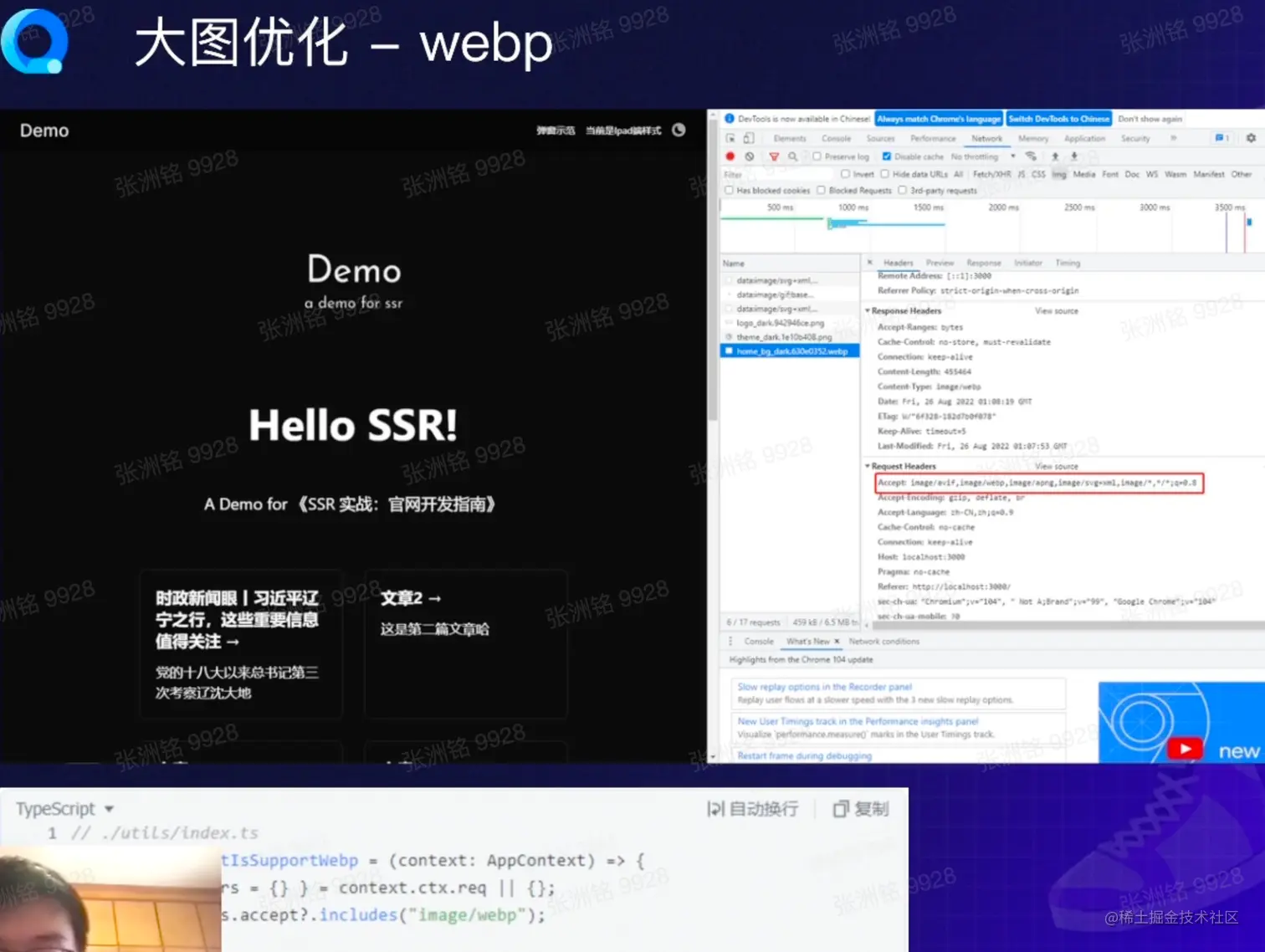Switch to the Preview tab of the request
This screenshot has height=952, width=1265.
[940, 263]
